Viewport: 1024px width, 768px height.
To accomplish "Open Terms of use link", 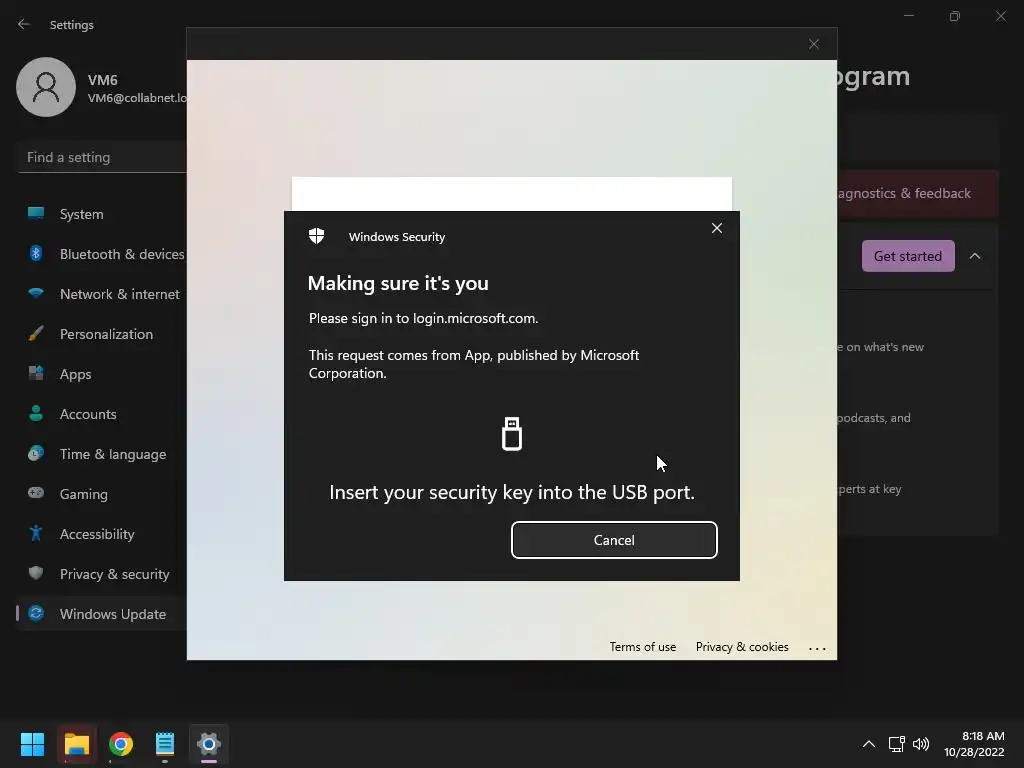I will (643, 647).
